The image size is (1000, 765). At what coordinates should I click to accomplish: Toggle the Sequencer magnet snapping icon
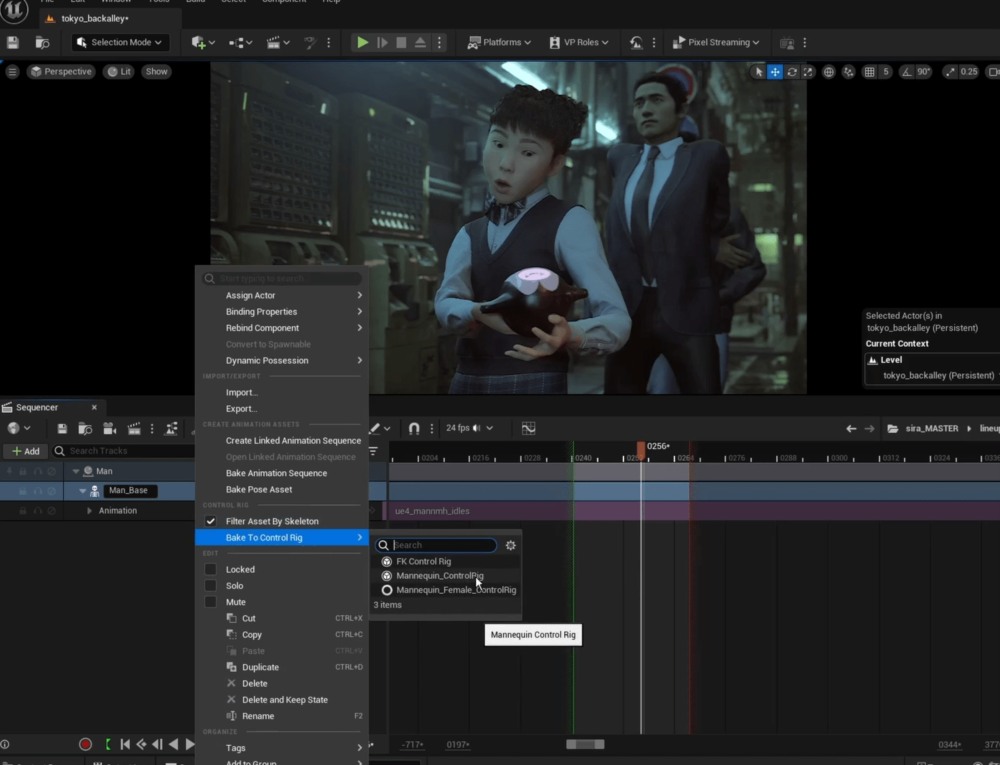[x=414, y=428]
